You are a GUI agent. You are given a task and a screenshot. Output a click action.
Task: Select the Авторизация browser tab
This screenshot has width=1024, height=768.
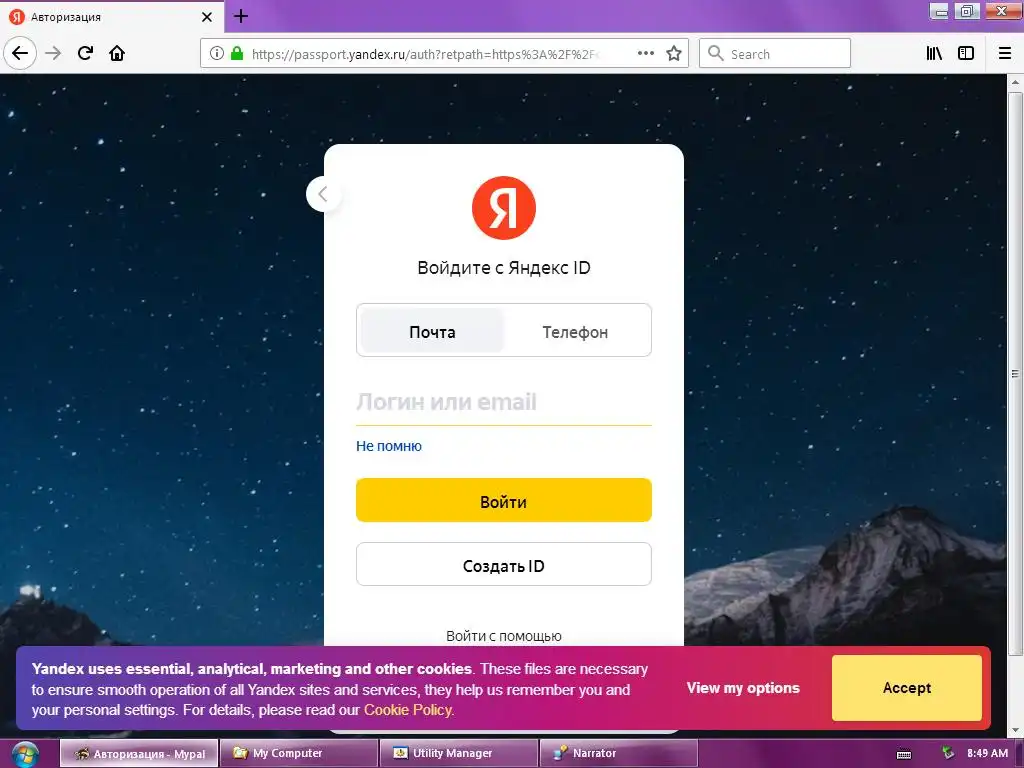(x=111, y=17)
